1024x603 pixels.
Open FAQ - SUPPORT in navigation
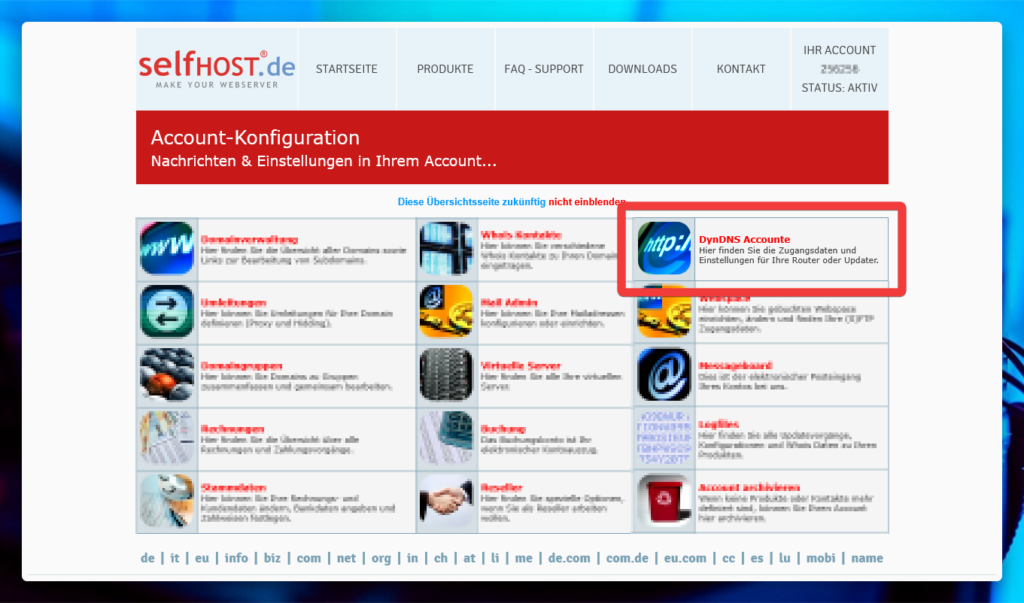click(544, 69)
